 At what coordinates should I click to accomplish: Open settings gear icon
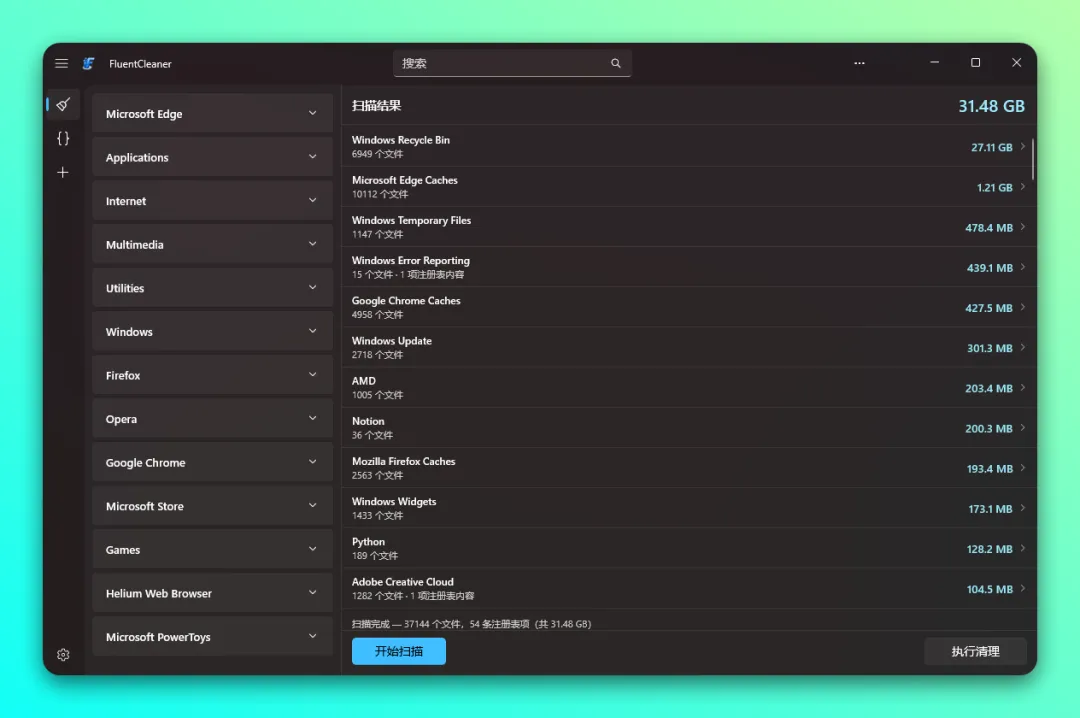(63, 655)
